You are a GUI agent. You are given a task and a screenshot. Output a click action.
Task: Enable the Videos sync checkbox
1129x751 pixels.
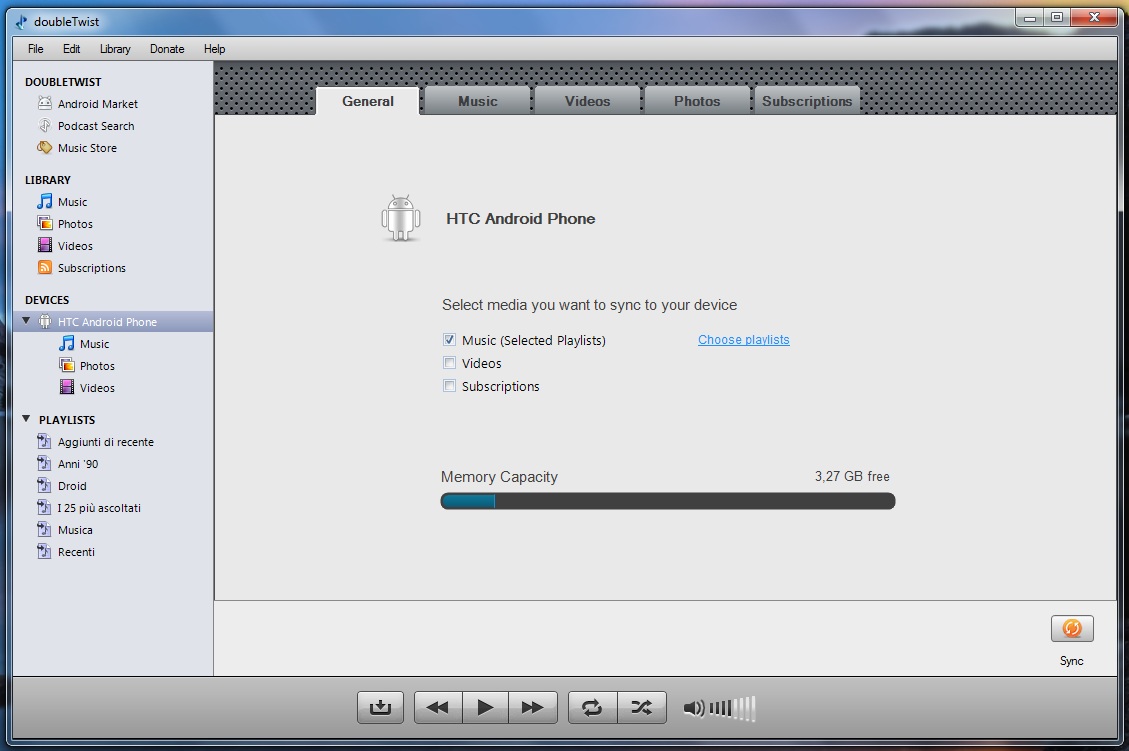pyautogui.click(x=449, y=363)
